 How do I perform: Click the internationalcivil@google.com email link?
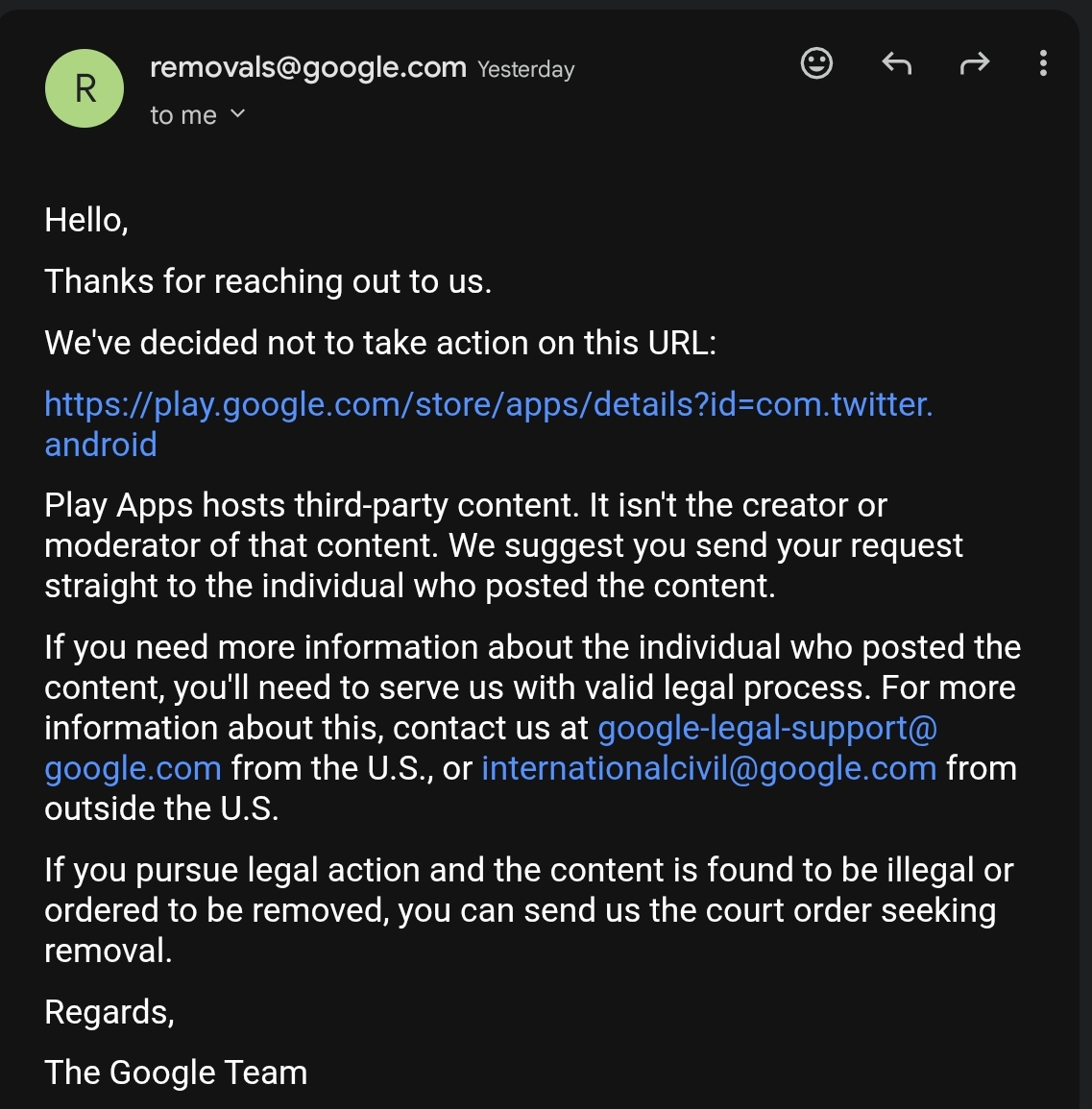point(709,768)
